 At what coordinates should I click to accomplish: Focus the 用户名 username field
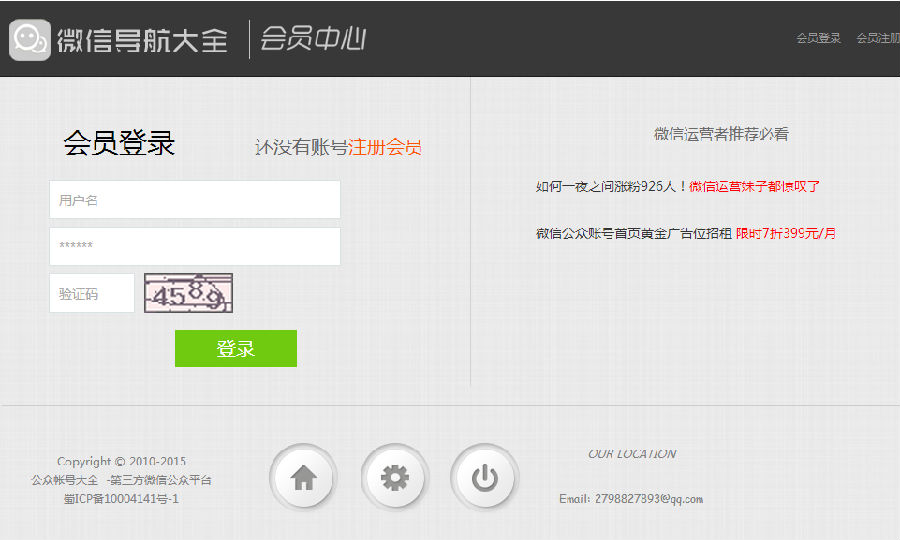pos(195,200)
